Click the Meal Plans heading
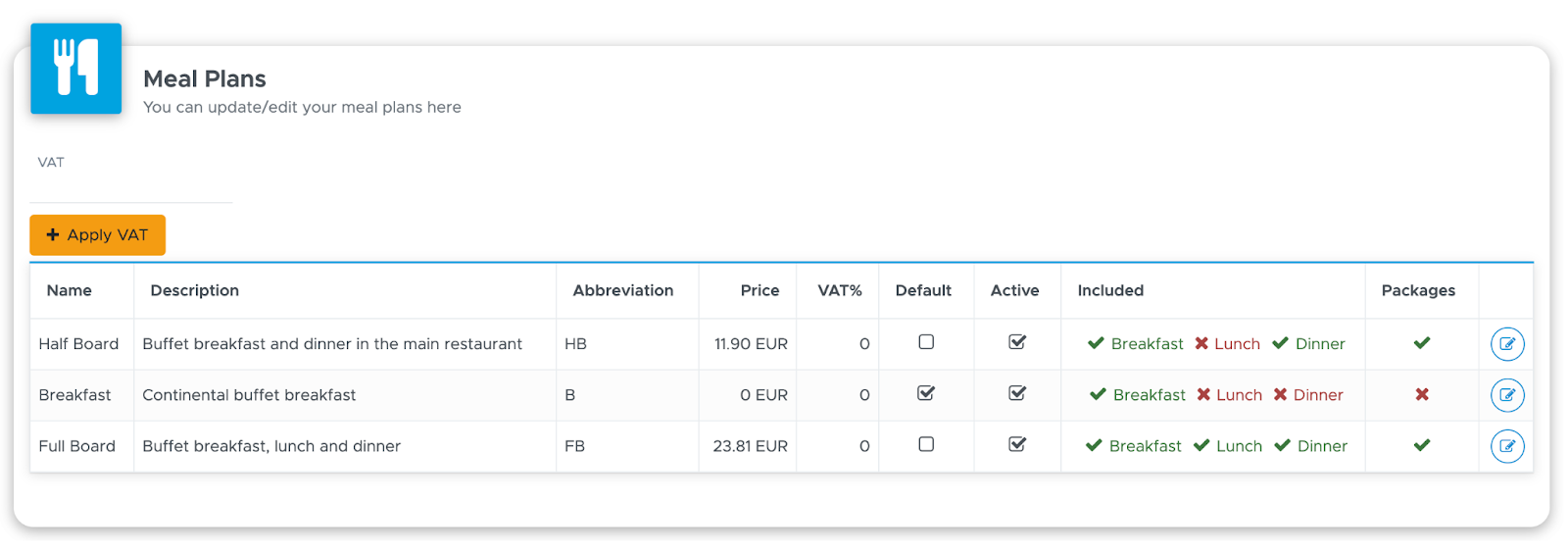 pyautogui.click(x=205, y=78)
